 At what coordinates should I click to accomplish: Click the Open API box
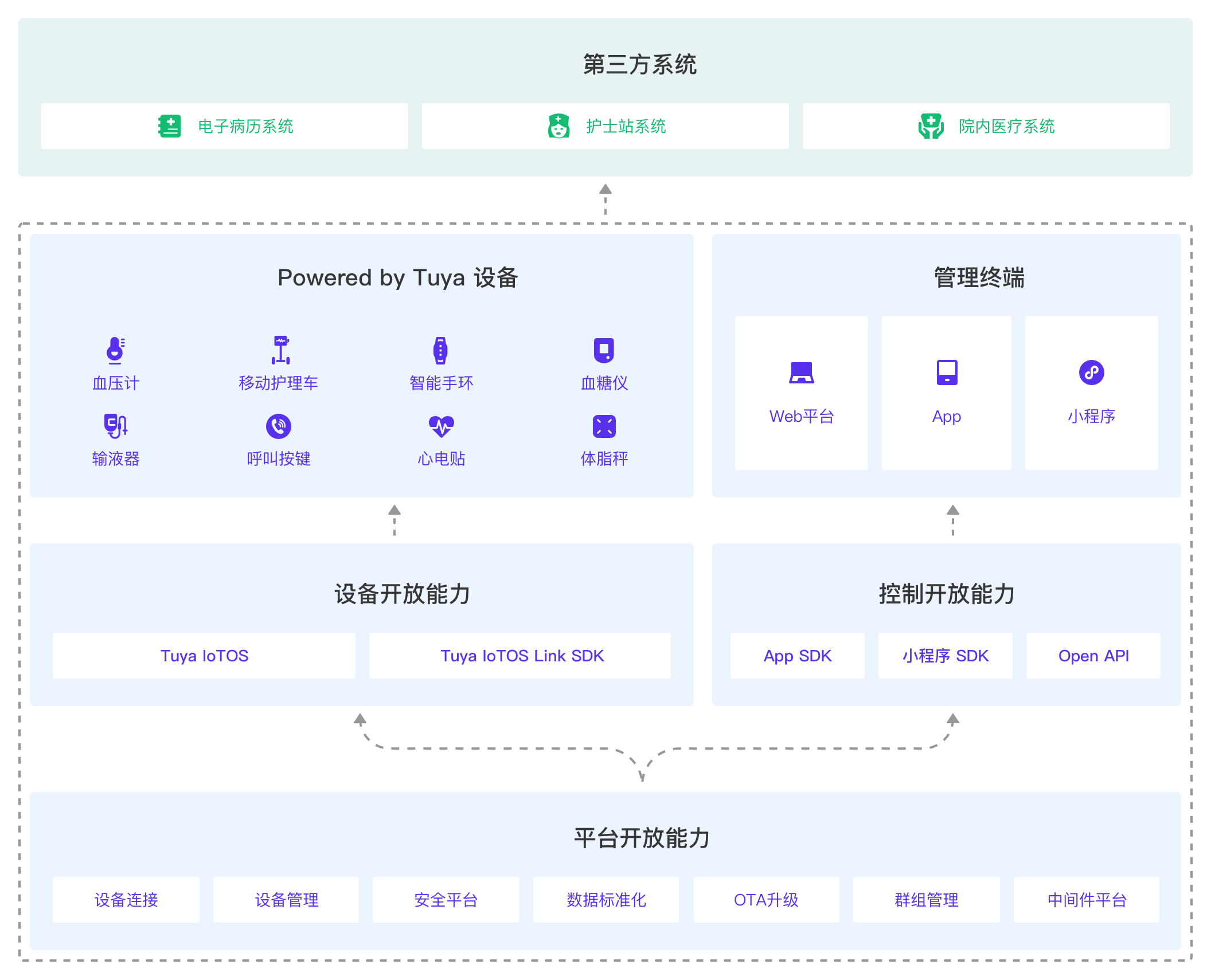(1093, 656)
